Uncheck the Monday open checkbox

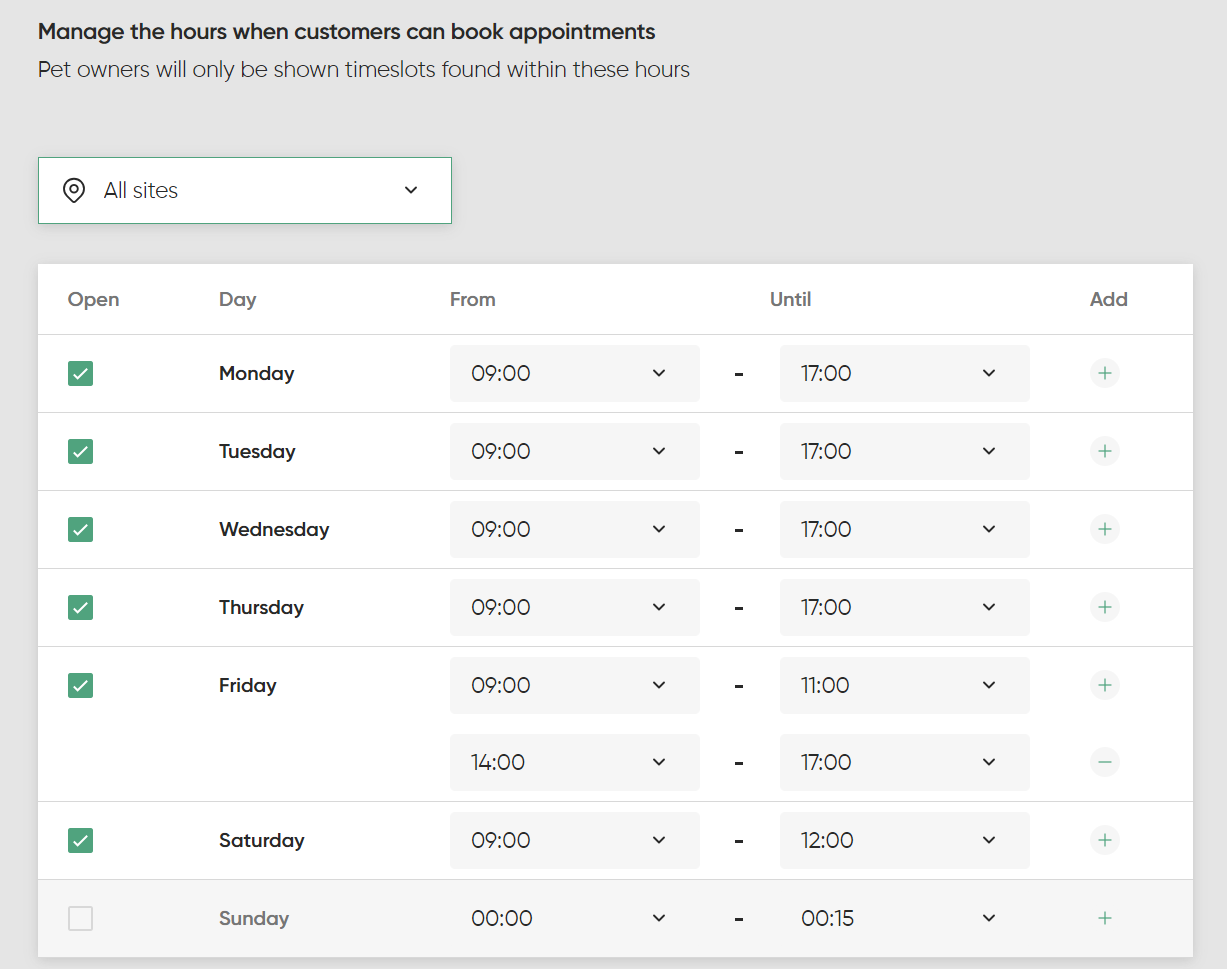[x=81, y=374]
